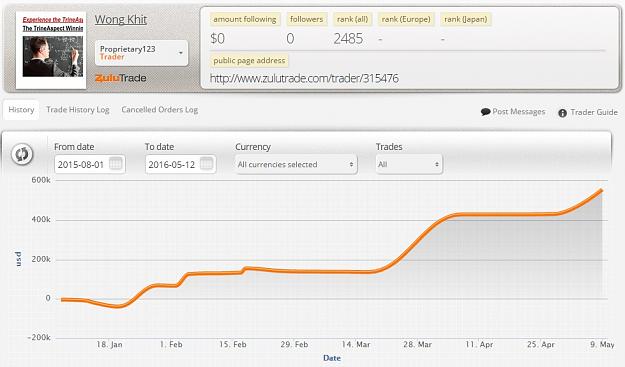Switch to the History tab
Screen dimensions: 625x367
pyautogui.click(x=21, y=110)
